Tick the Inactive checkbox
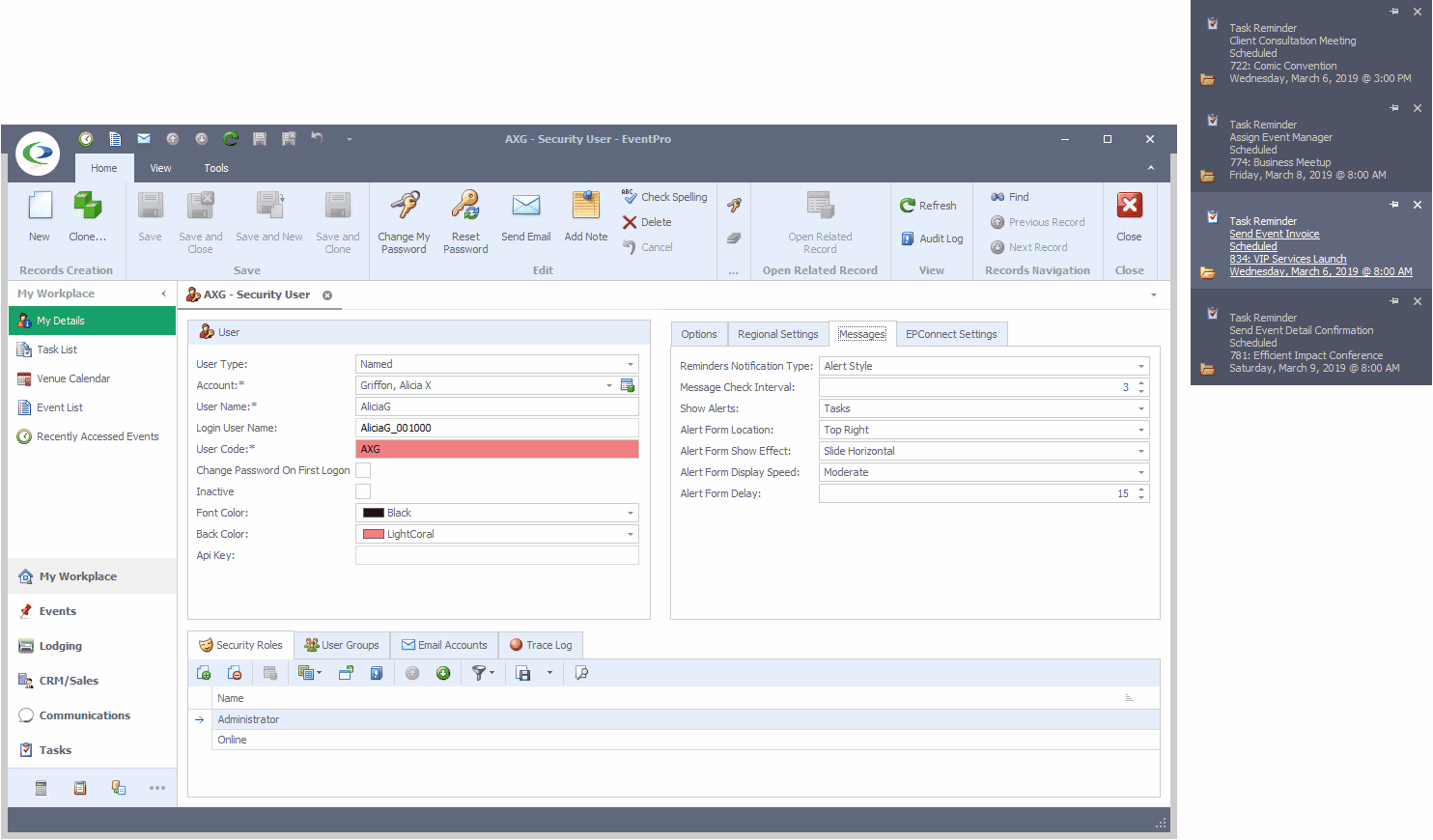This screenshot has width=1433, height=840. coord(363,491)
